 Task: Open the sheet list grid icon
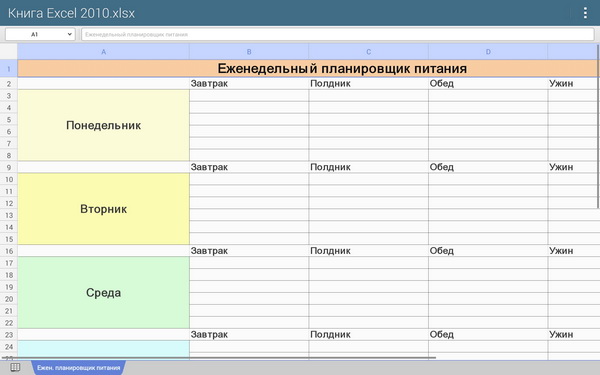(x=15, y=368)
